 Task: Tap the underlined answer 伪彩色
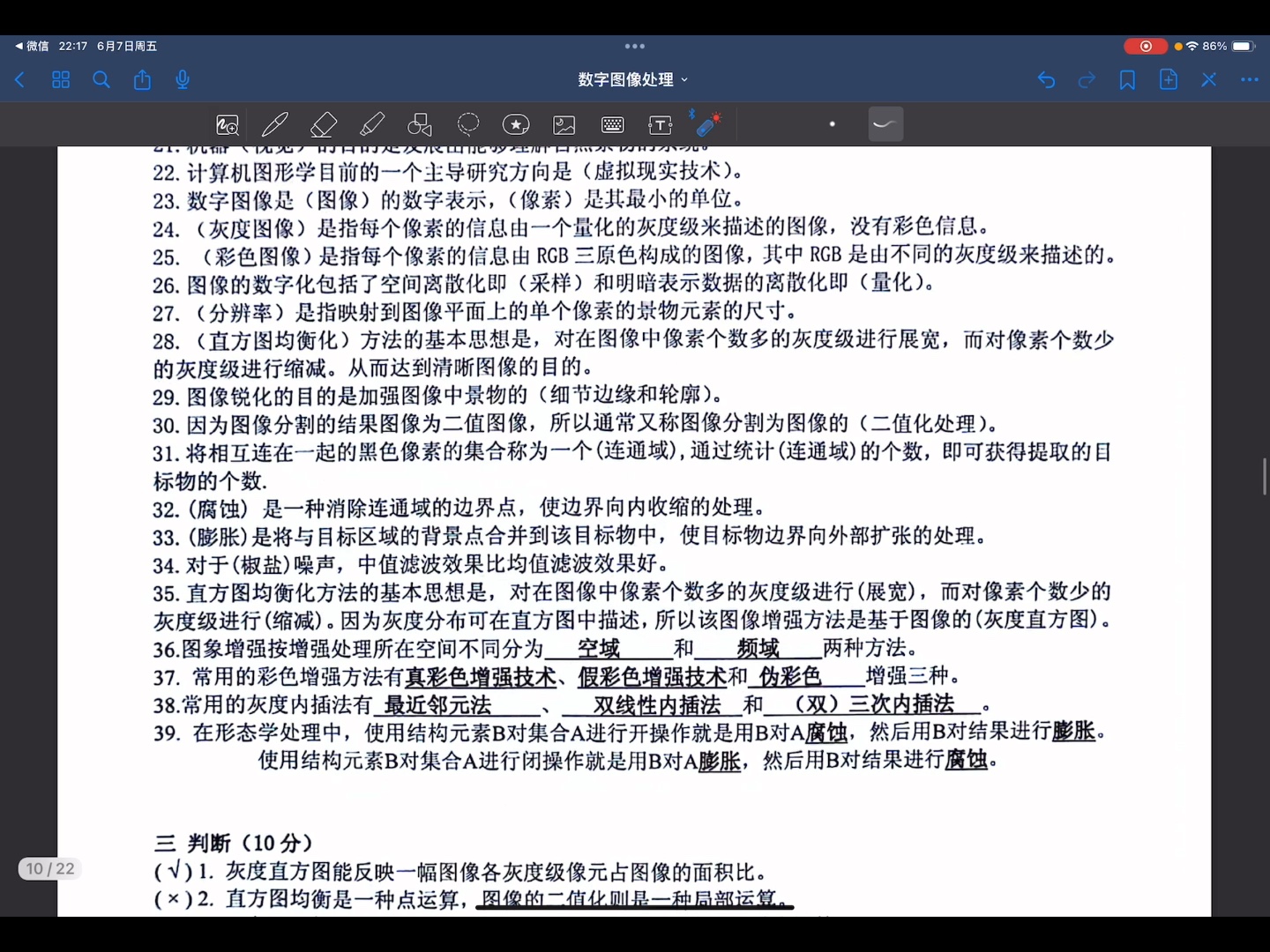pos(790,677)
